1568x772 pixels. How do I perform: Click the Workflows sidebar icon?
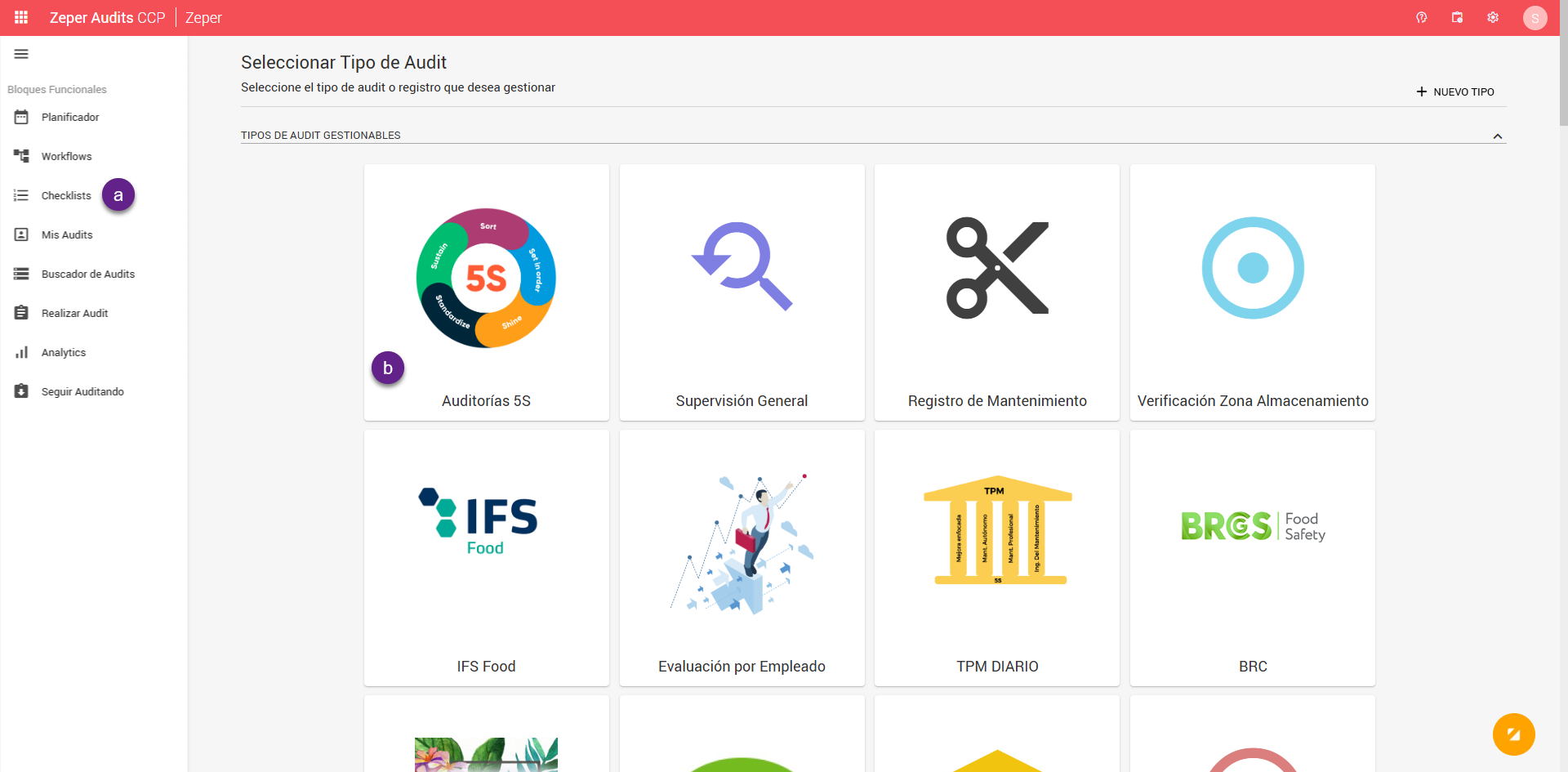pos(21,156)
